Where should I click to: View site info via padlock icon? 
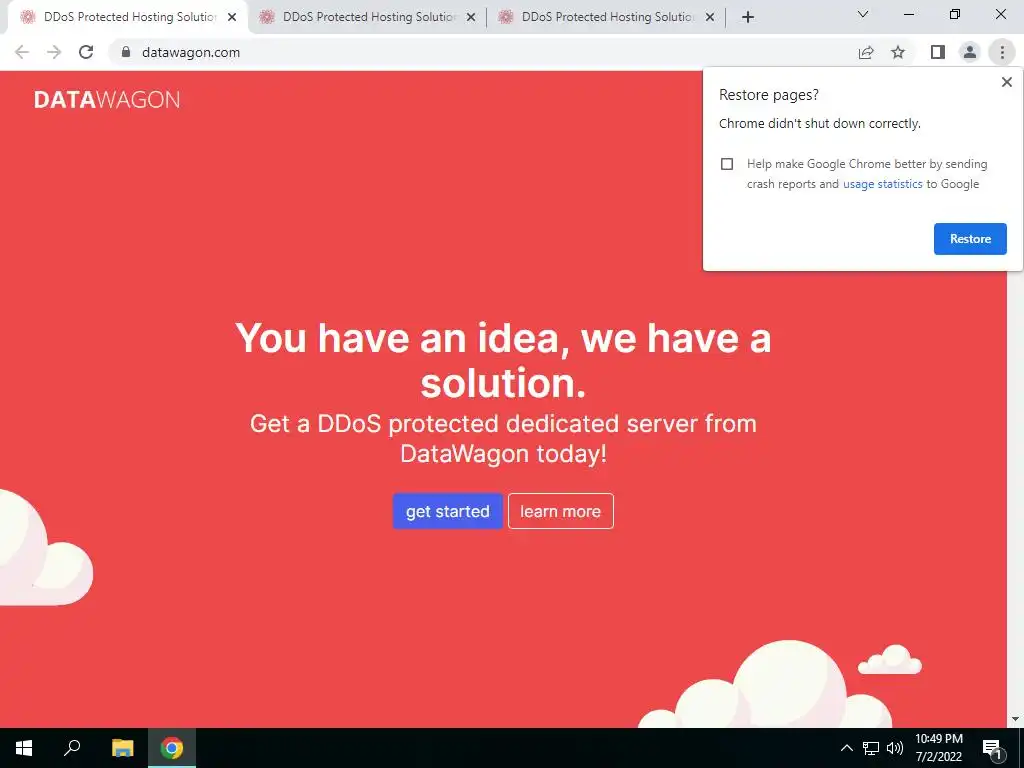(126, 52)
